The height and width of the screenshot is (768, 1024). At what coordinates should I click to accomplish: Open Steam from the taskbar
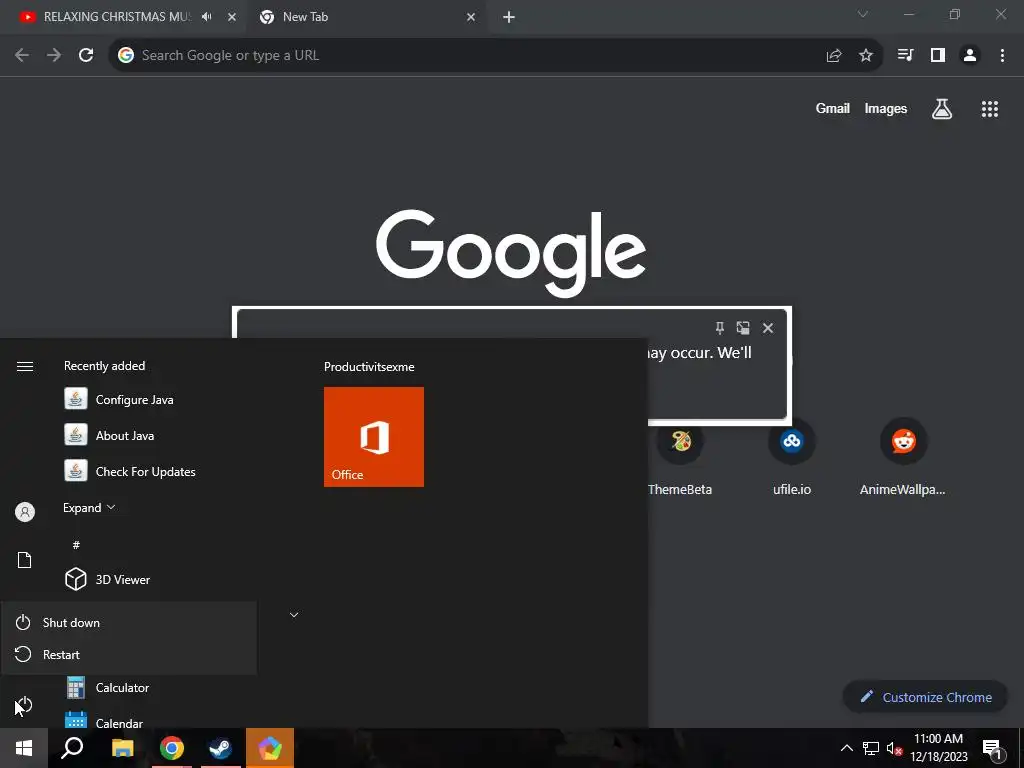220,748
